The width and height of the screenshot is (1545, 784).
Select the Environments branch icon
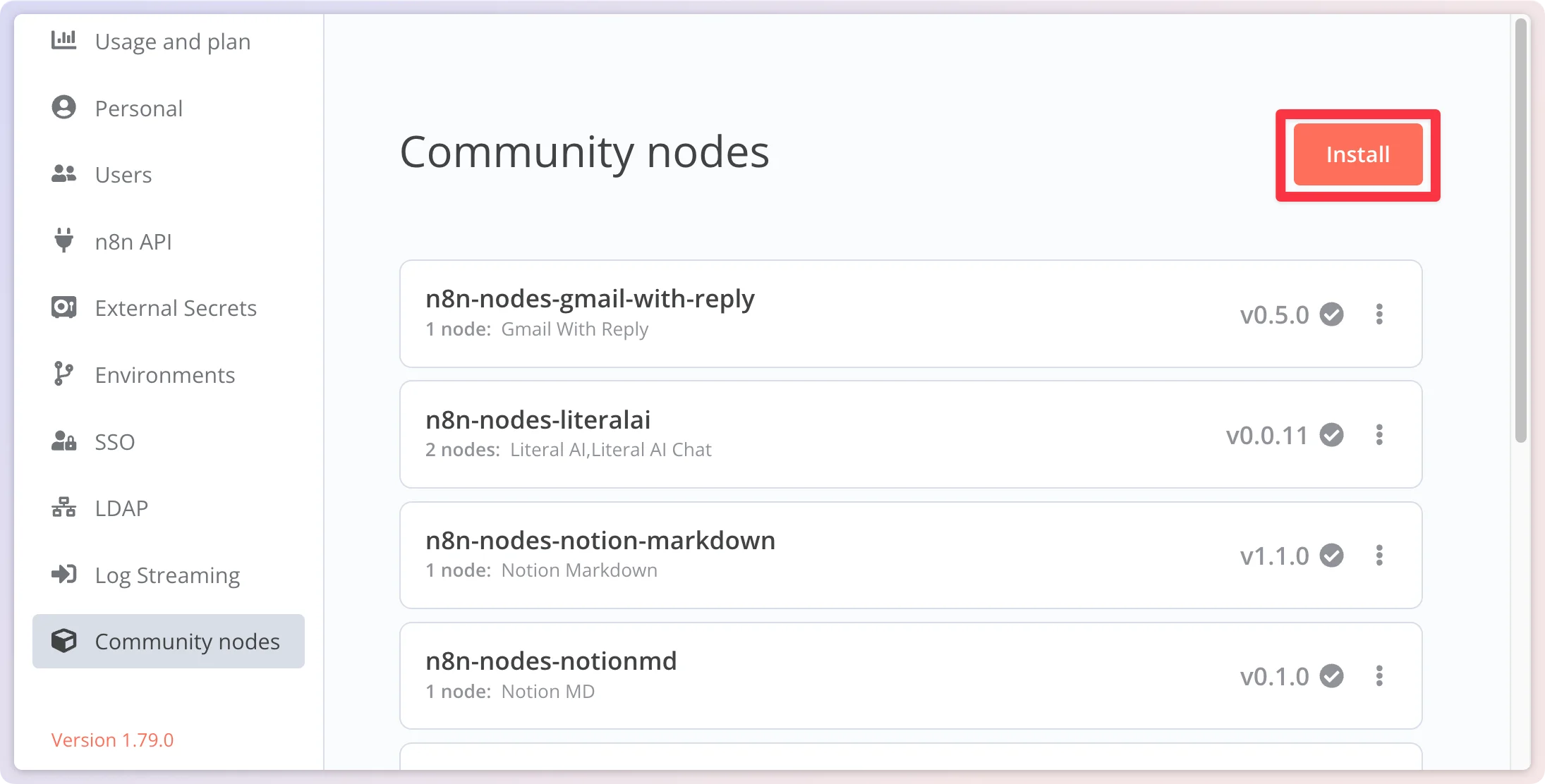pos(64,374)
